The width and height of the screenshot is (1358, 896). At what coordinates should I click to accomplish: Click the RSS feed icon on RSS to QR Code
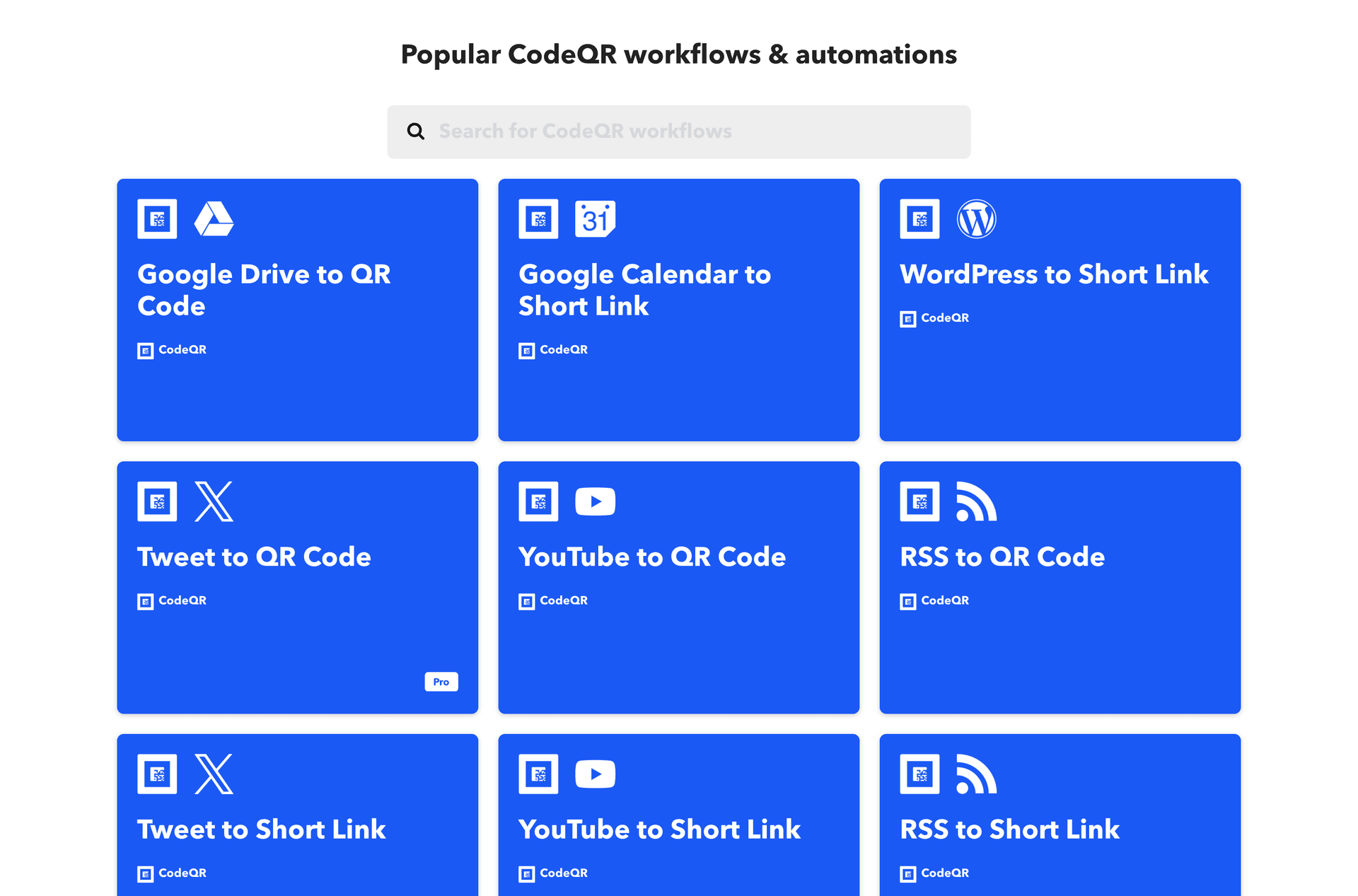[977, 501]
